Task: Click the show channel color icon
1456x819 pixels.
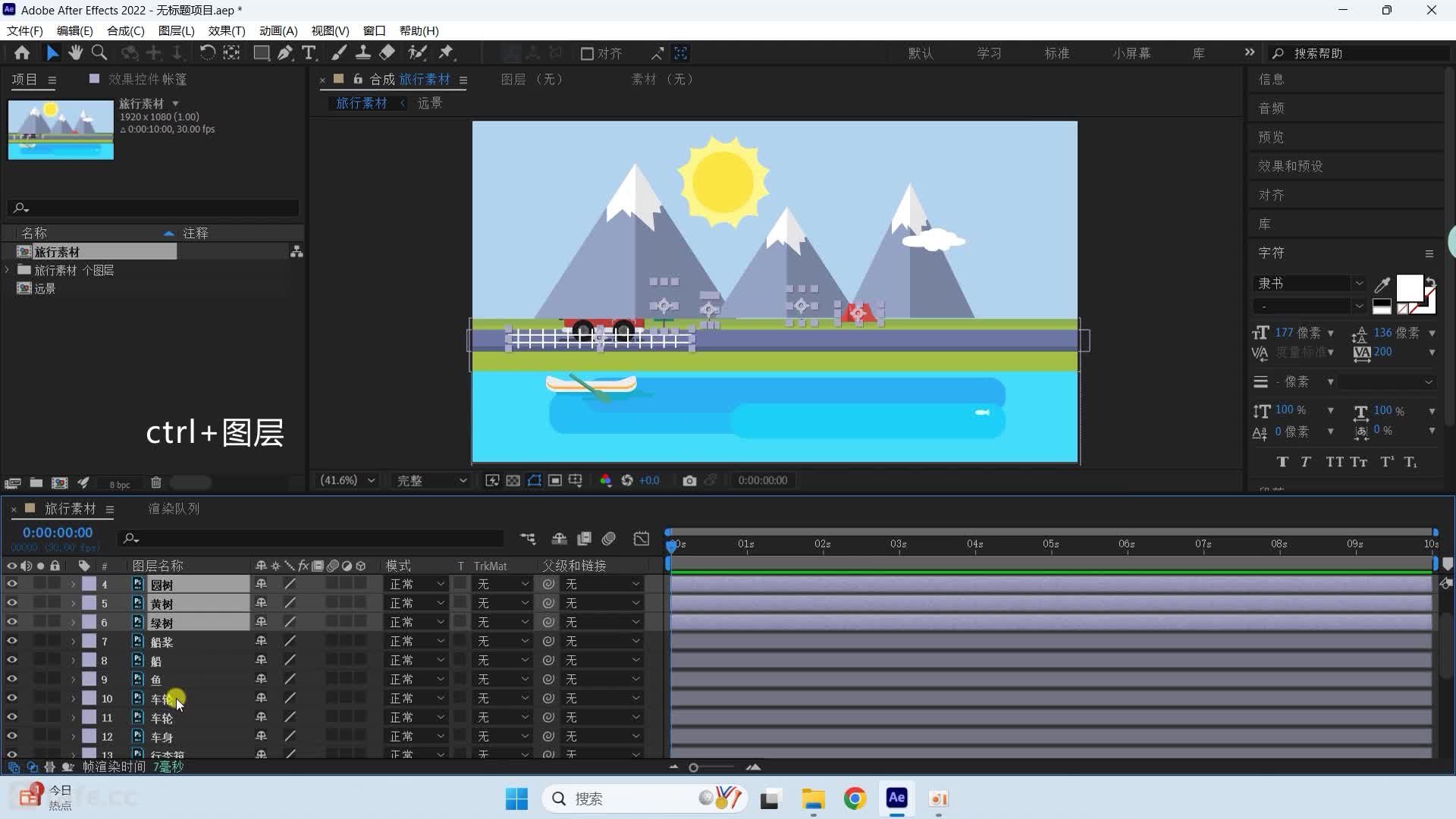Action: 605,481
